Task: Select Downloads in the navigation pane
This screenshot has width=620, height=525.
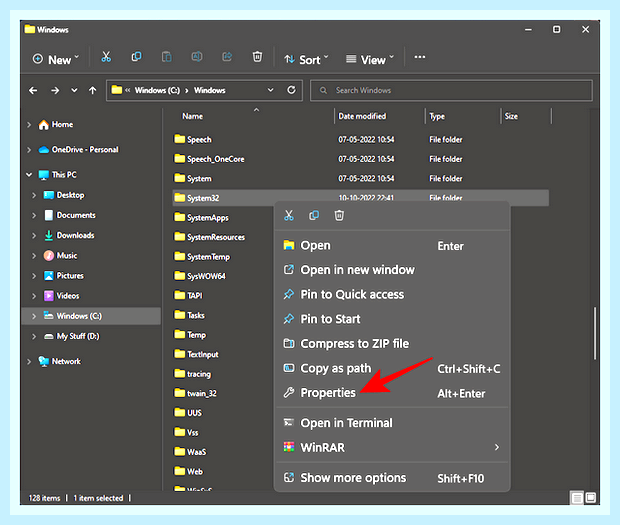Action: point(76,235)
